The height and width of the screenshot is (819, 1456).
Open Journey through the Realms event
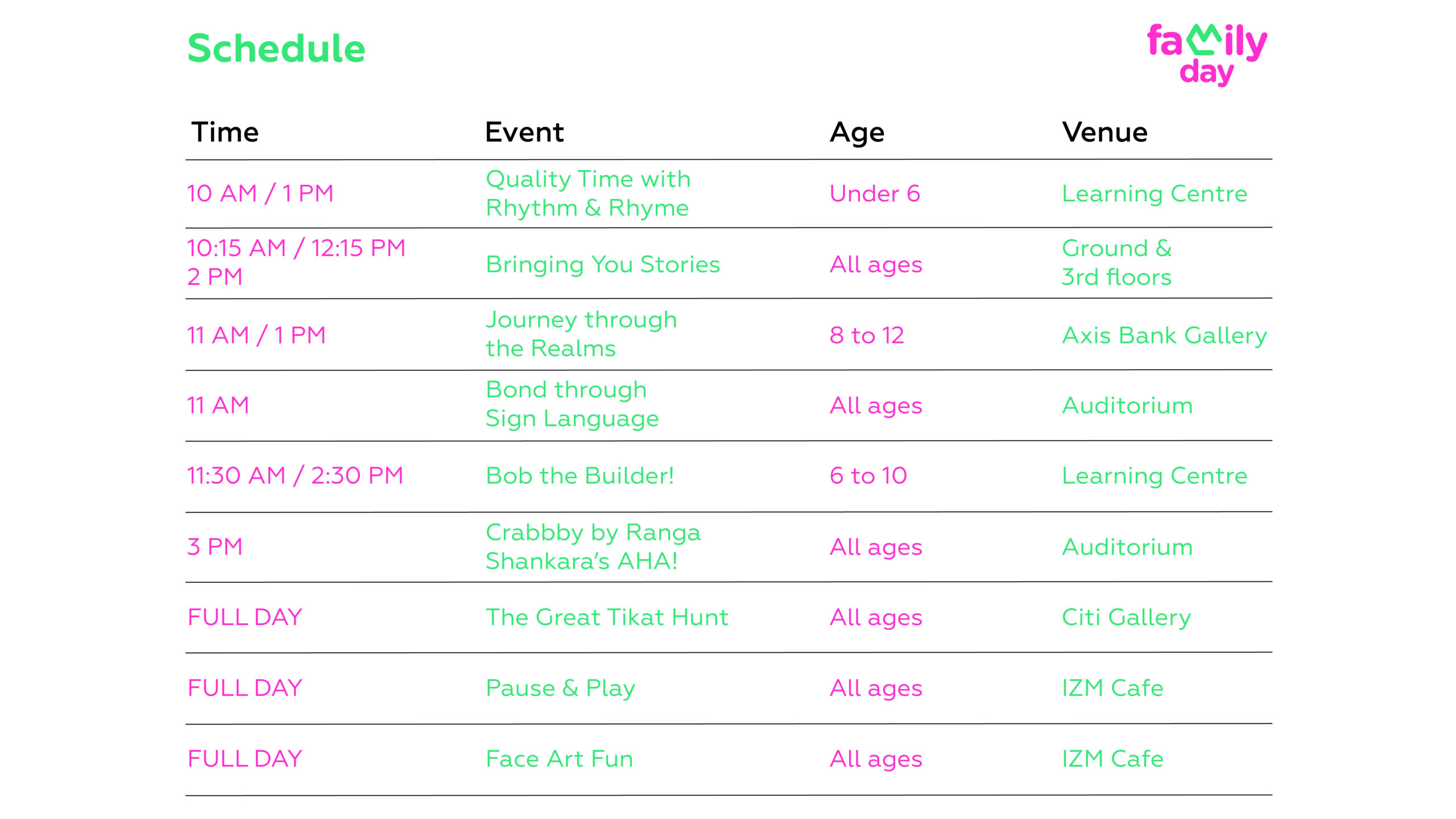(581, 334)
